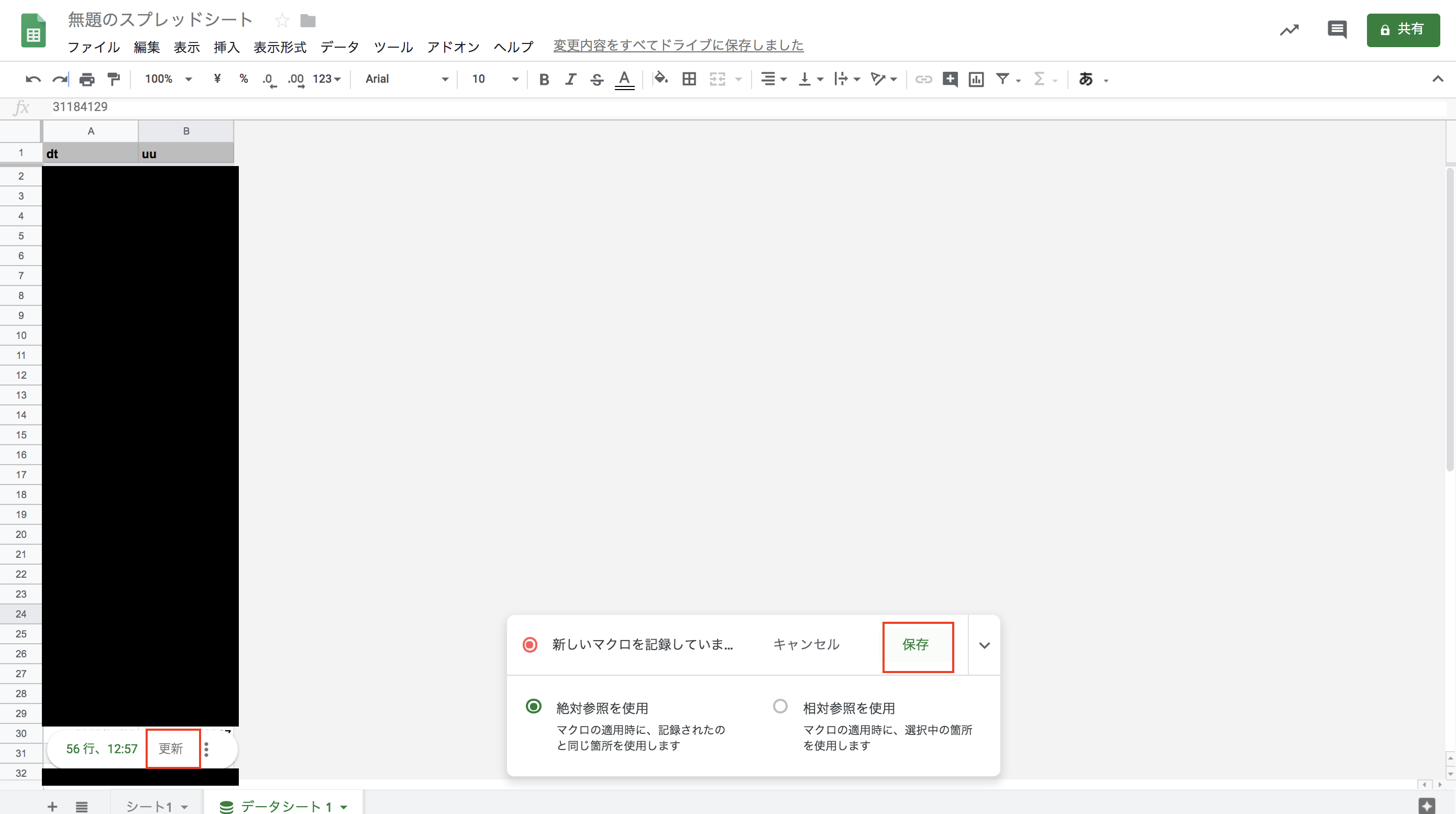Increase decimal places
The height and width of the screenshot is (814, 1456).
click(x=295, y=80)
